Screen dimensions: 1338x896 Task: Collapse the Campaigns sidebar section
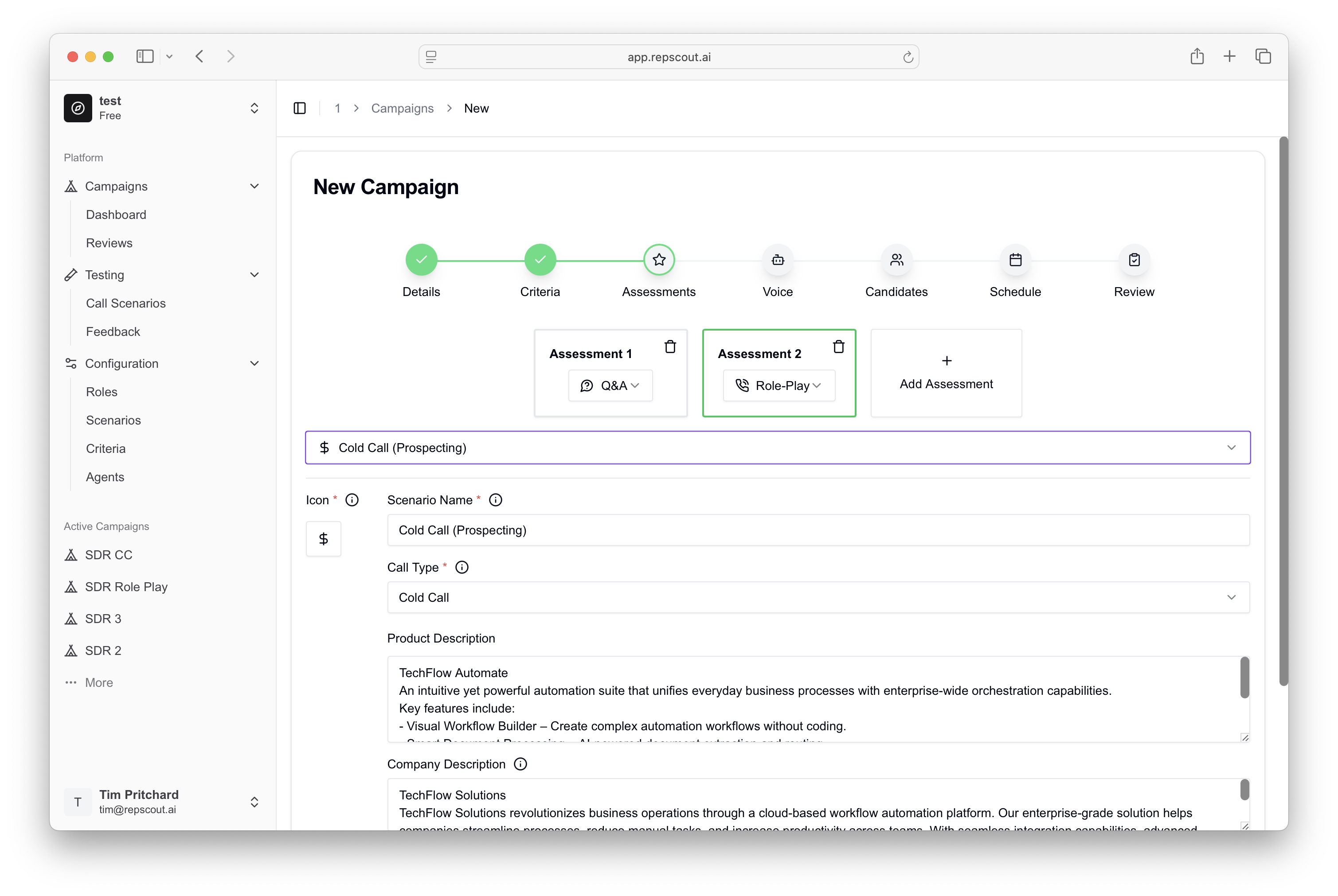pyautogui.click(x=254, y=186)
